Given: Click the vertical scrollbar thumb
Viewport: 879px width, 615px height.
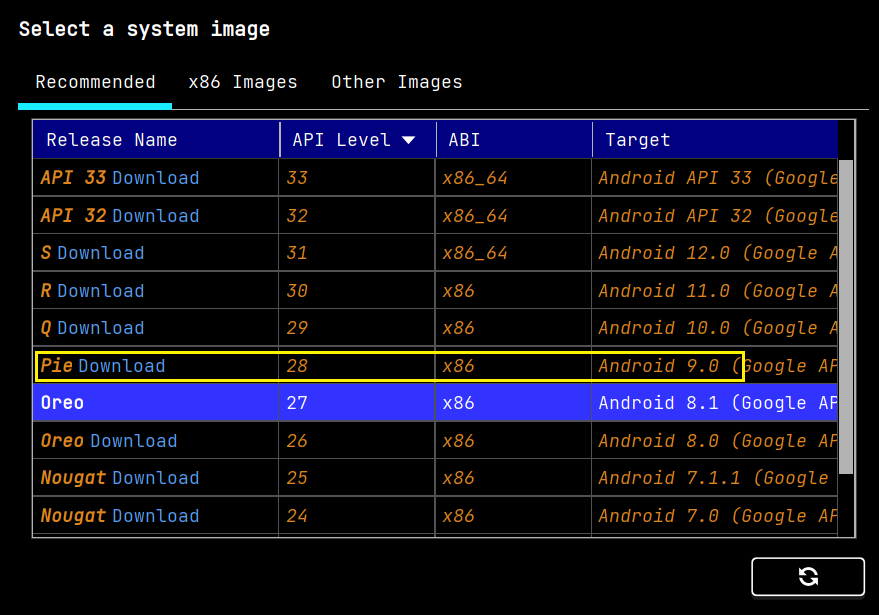Looking at the screenshot, I should (x=846, y=317).
